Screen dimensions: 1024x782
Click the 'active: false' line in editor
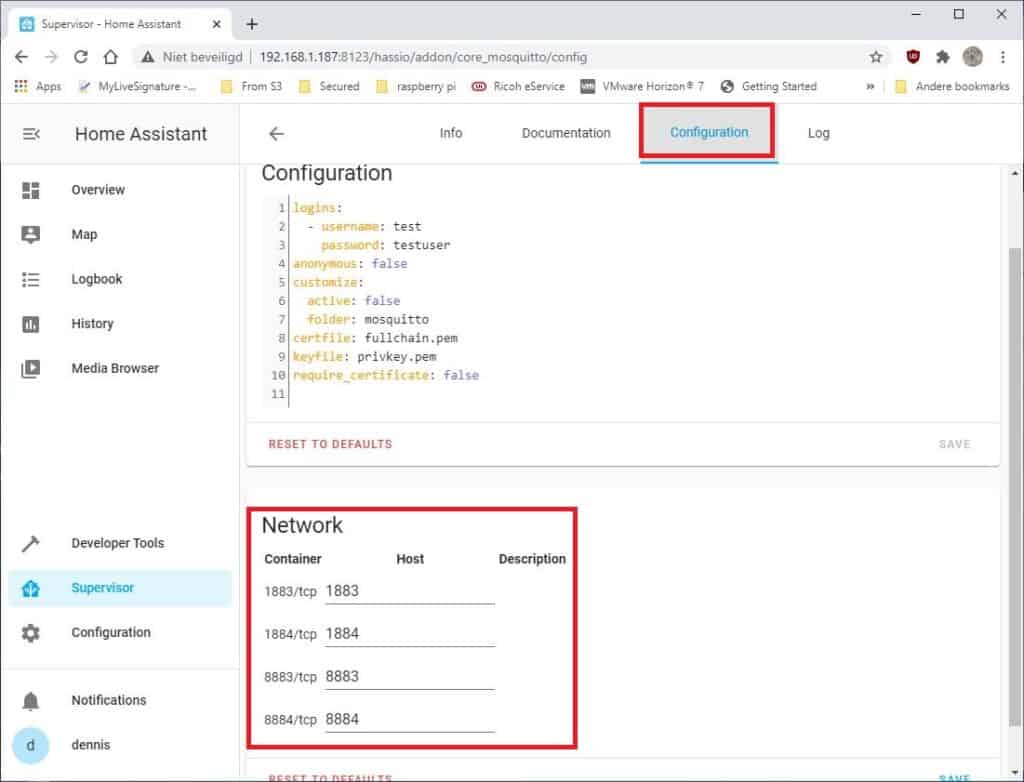(353, 301)
